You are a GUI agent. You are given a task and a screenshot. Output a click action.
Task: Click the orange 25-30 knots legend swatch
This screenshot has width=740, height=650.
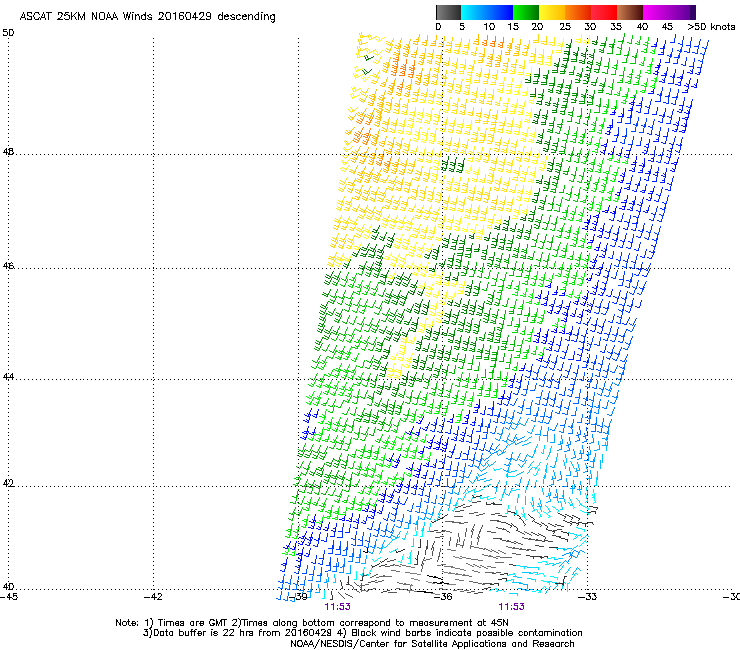pyautogui.click(x=578, y=12)
